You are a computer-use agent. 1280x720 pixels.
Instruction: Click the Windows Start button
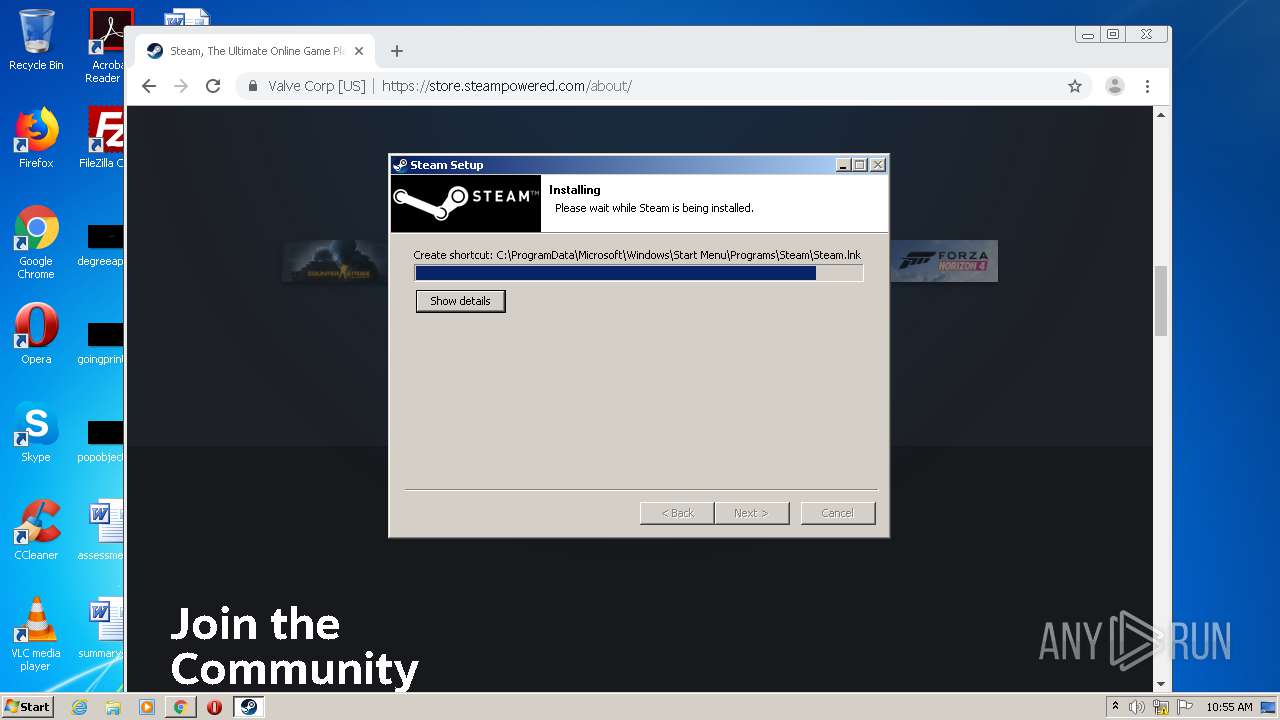pos(27,706)
